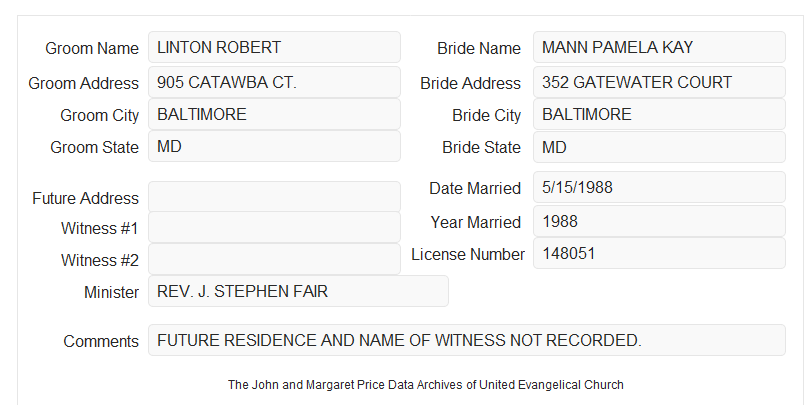Click the Bride City field
Screen dimensions: 805x405
pyautogui.click(x=659, y=114)
